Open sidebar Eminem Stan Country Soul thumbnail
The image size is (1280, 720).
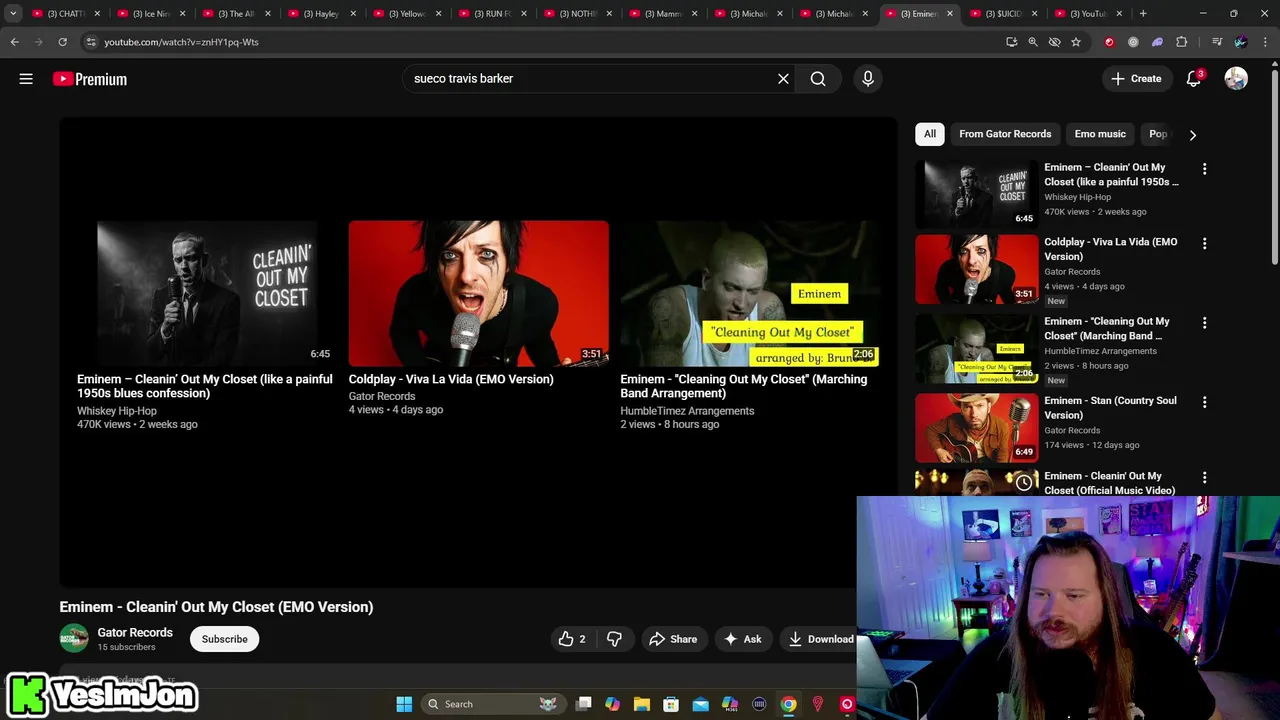[977, 427]
